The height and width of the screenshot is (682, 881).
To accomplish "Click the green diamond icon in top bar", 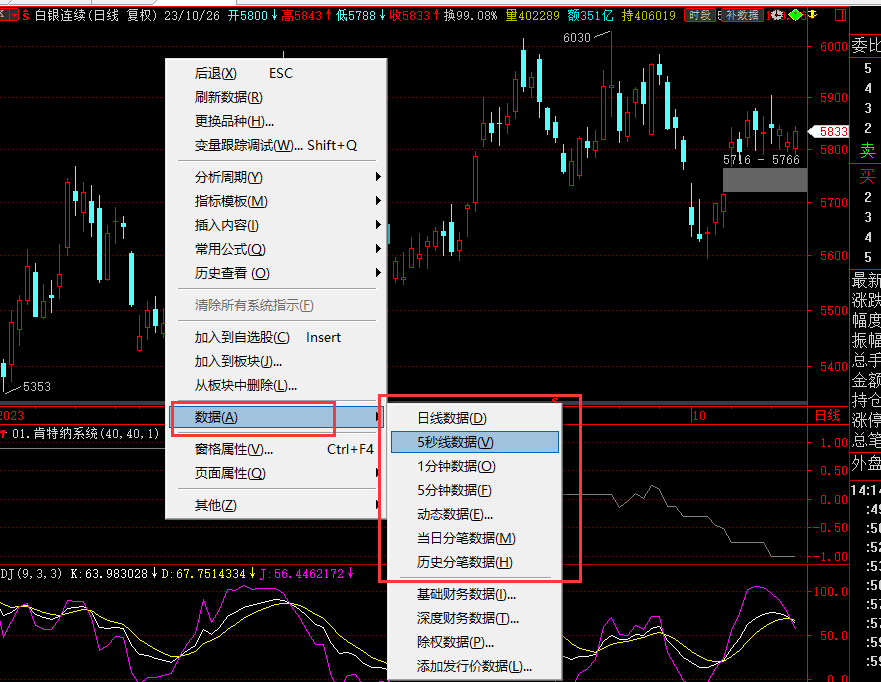I will point(796,15).
